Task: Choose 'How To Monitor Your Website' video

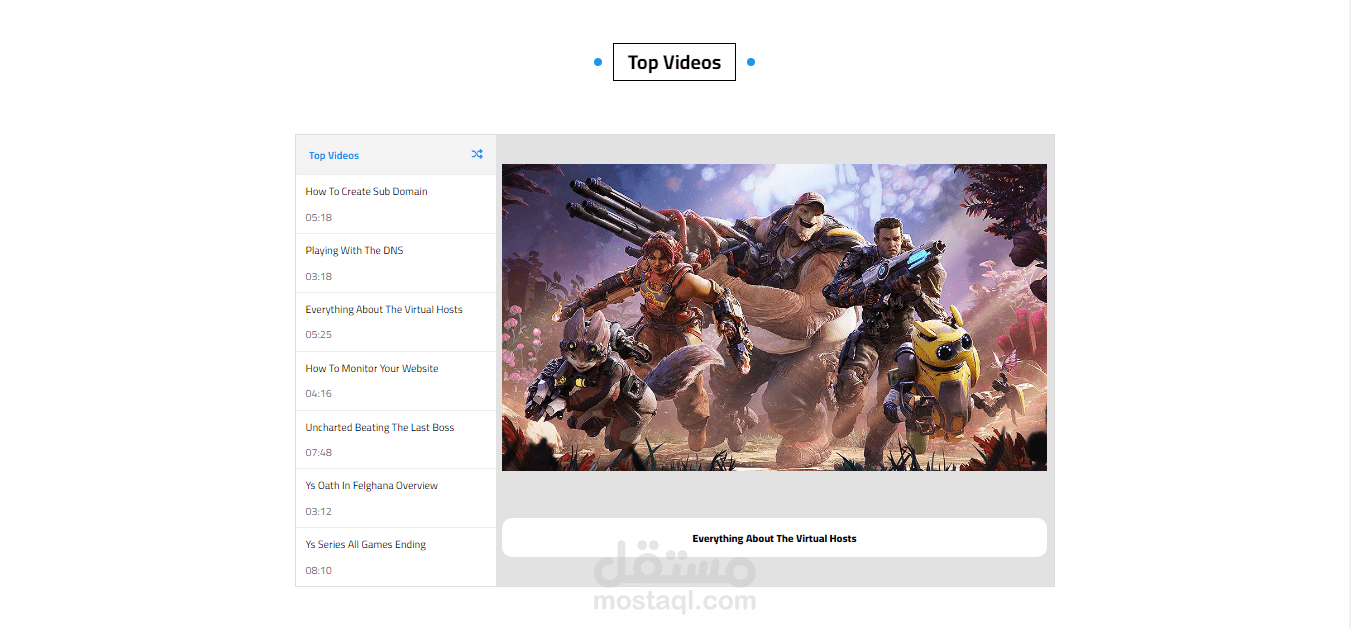Action: click(396, 381)
